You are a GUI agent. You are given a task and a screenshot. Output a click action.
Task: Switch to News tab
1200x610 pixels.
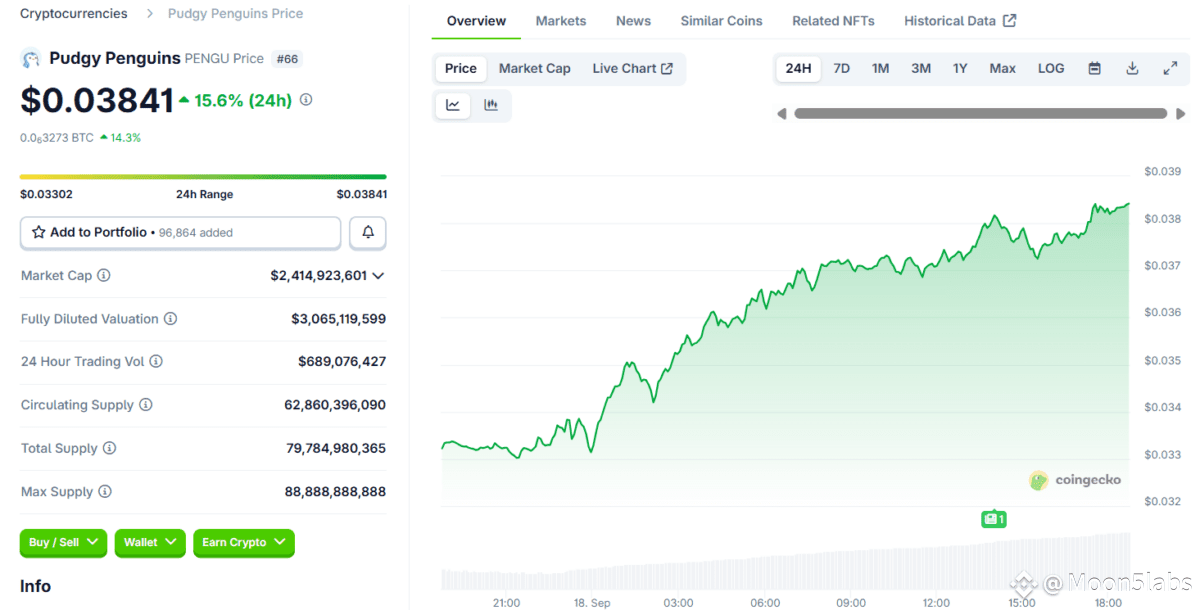633,21
